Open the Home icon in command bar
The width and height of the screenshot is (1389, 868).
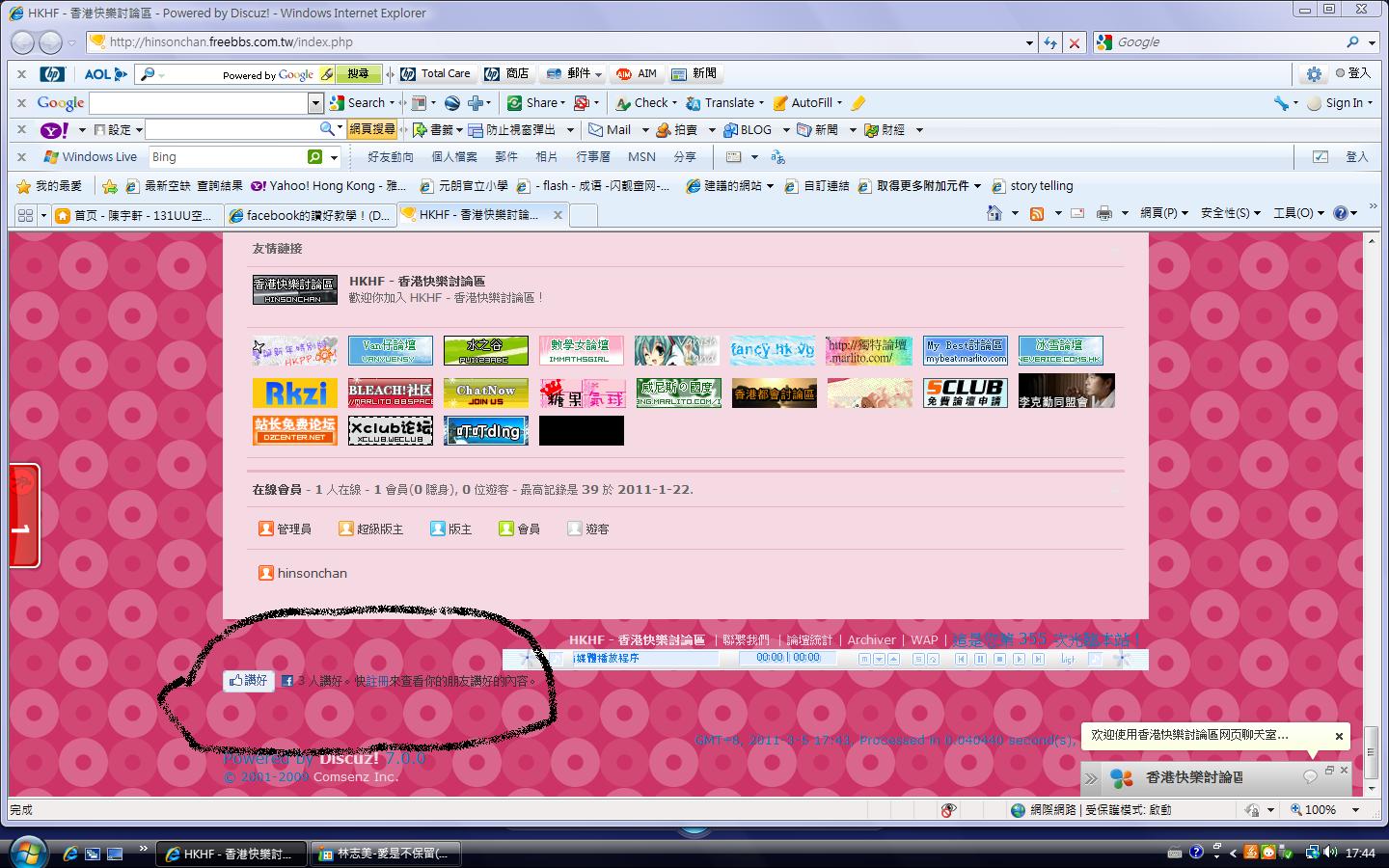994,213
